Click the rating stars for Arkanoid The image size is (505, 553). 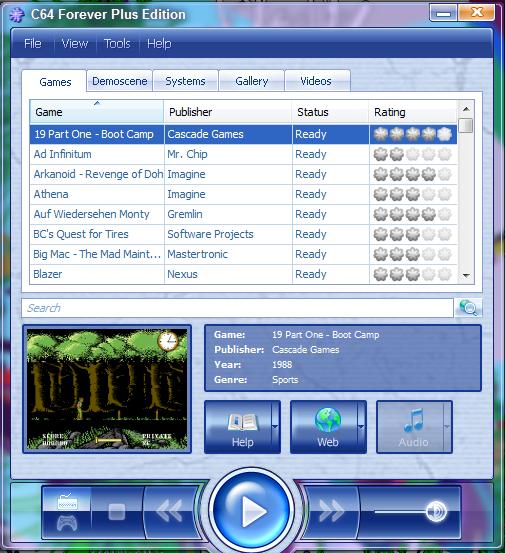(x=412, y=174)
